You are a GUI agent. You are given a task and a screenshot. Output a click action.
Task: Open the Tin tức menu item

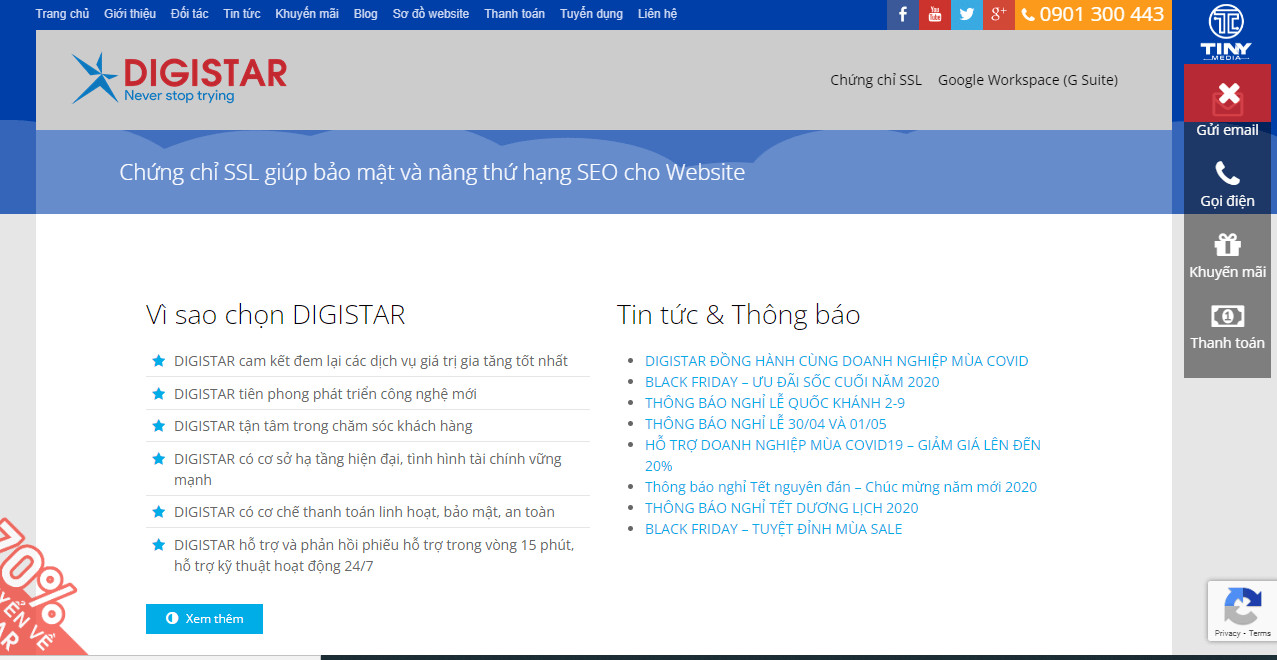pyautogui.click(x=240, y=14)
